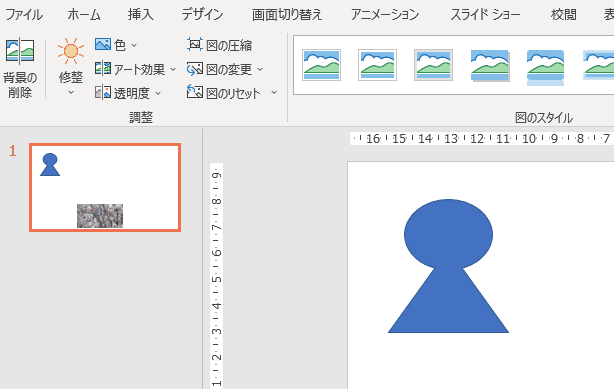This screenshot has height=389, width=614.
Task: Click the 図の圧縮 icon
Action: pos(195,45)
